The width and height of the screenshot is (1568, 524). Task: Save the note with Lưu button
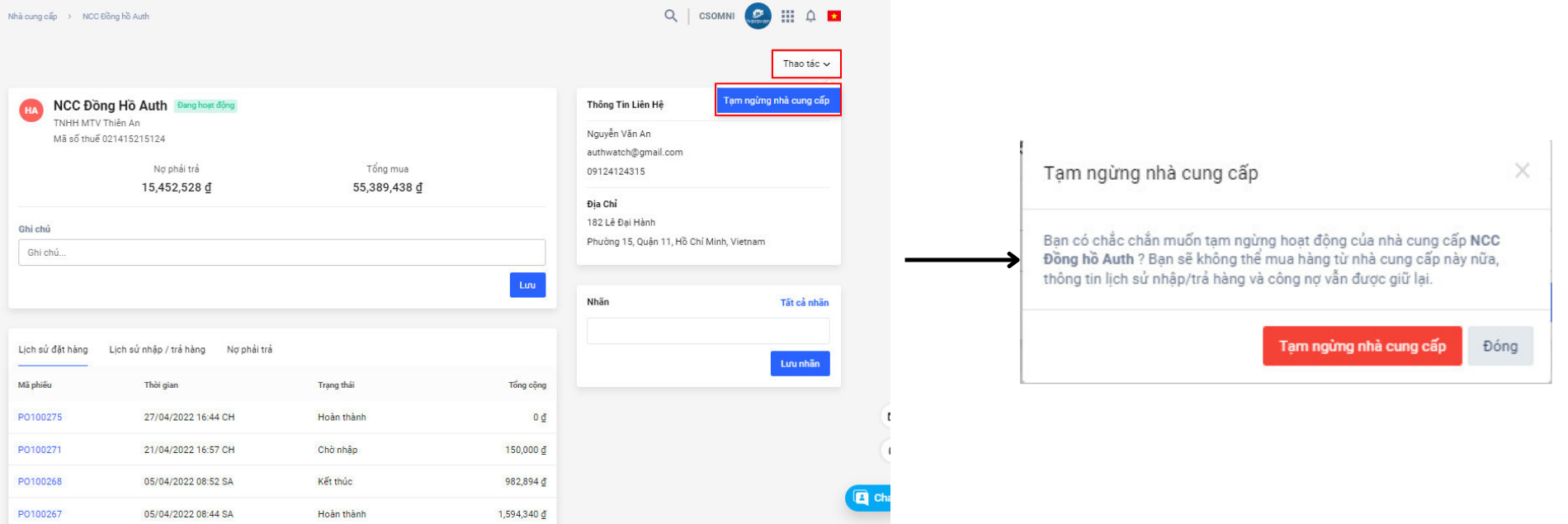(527, 285)
